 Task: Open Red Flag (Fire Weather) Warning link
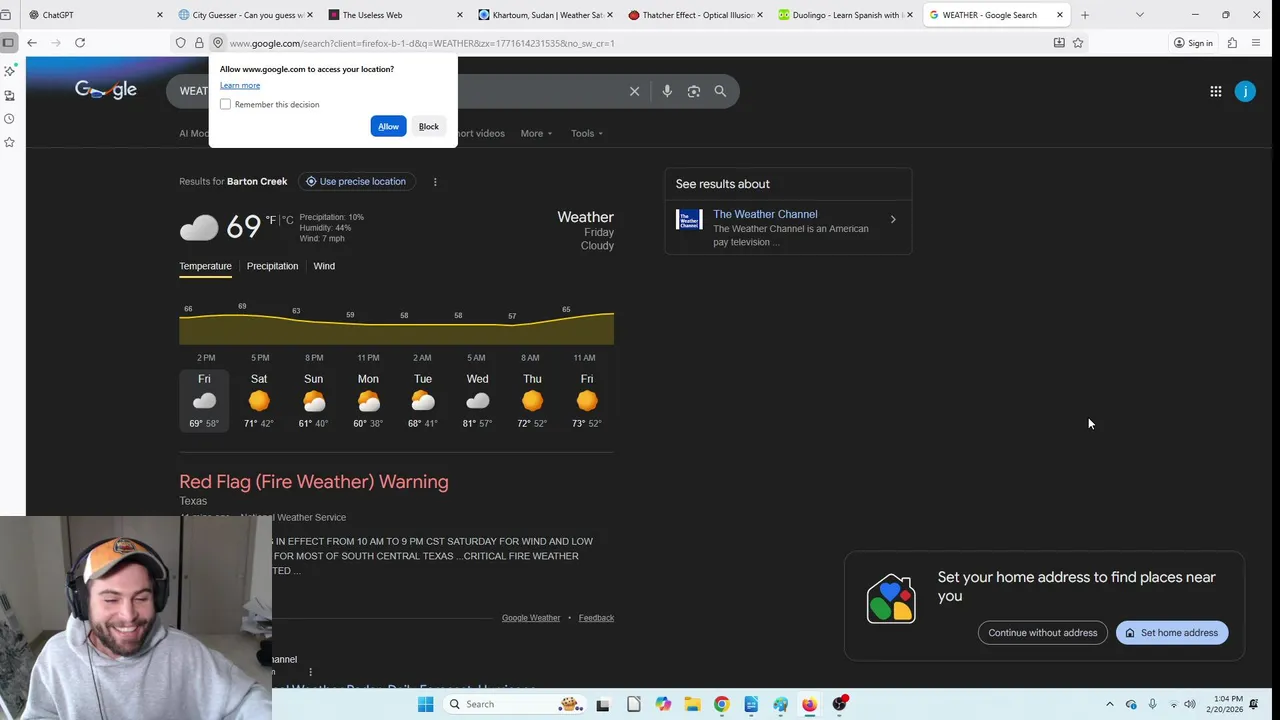pos(314,482)
